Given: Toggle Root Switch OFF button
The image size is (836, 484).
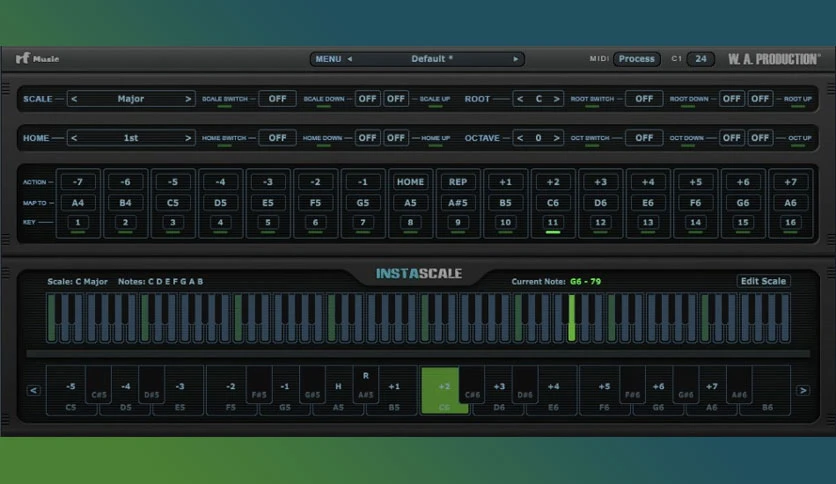Looking at the screenshot, I should 644,99.
